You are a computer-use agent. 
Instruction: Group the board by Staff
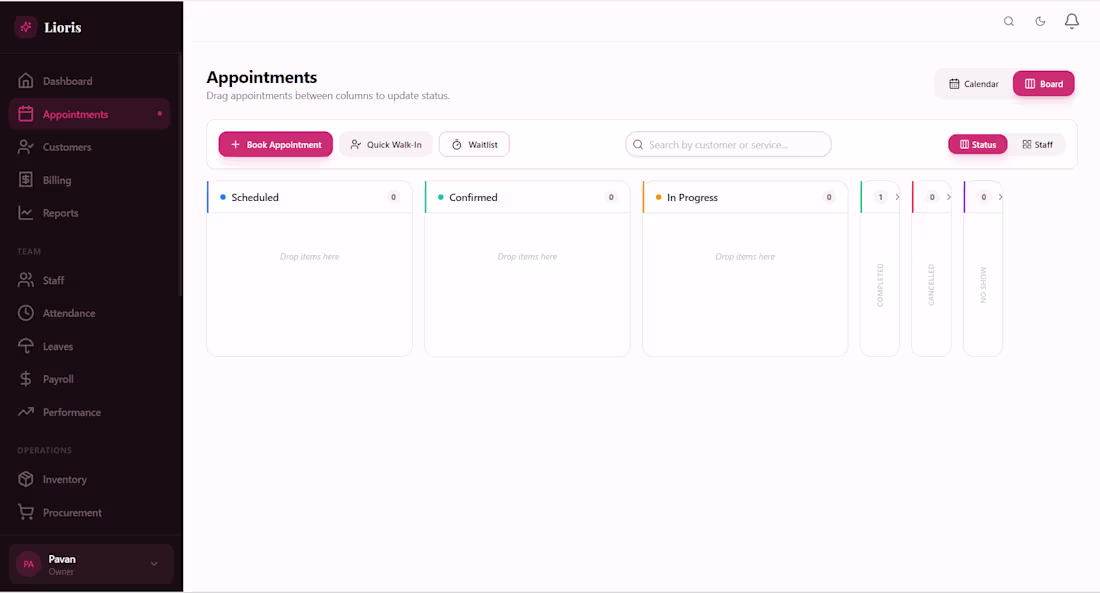[x=1038, y=145]
